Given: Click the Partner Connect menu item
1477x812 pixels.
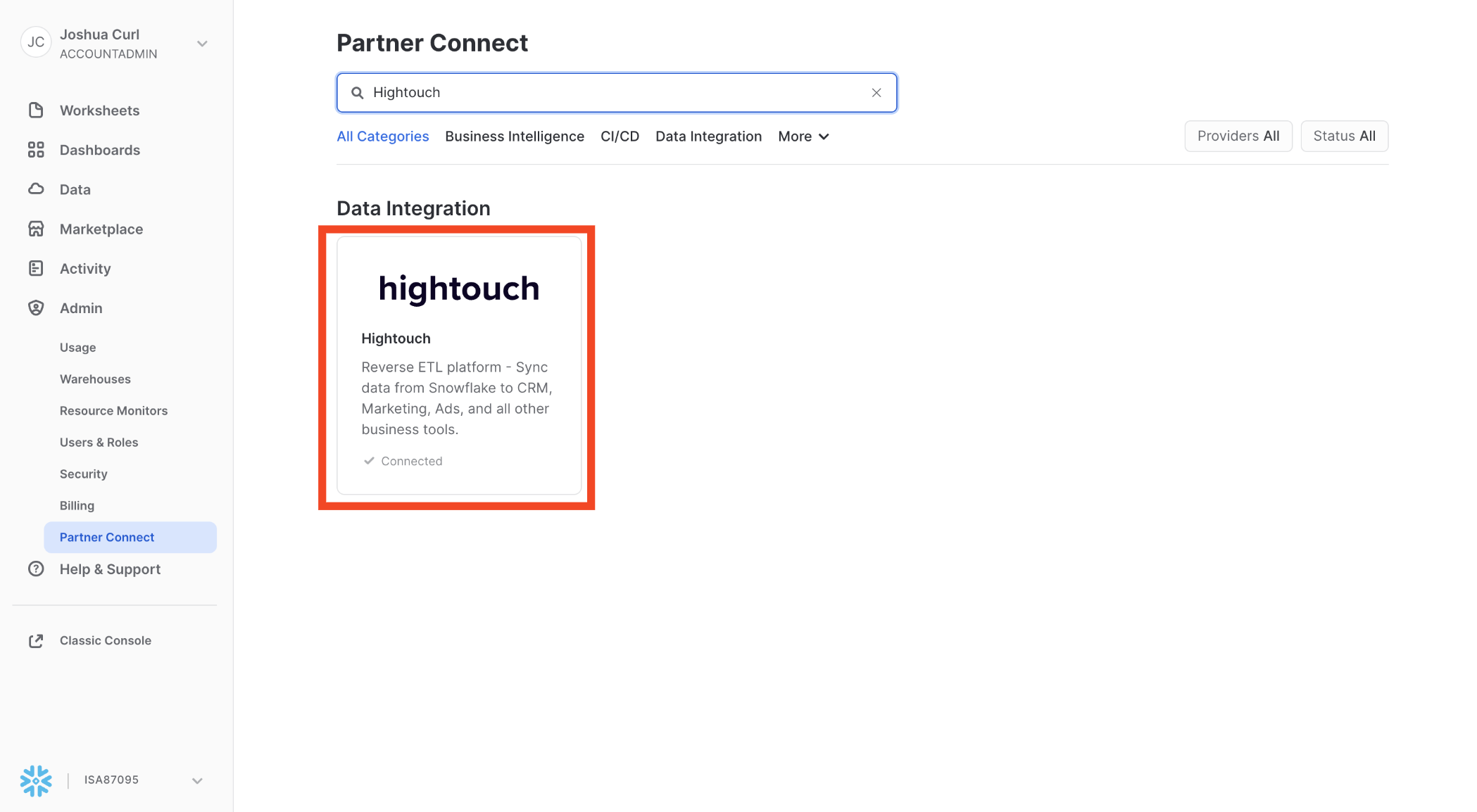Looking at the screenshot, I should point(107,537).
